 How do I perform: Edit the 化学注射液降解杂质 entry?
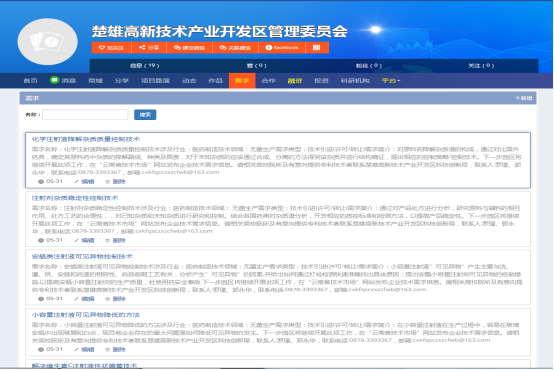click(84, 181)
